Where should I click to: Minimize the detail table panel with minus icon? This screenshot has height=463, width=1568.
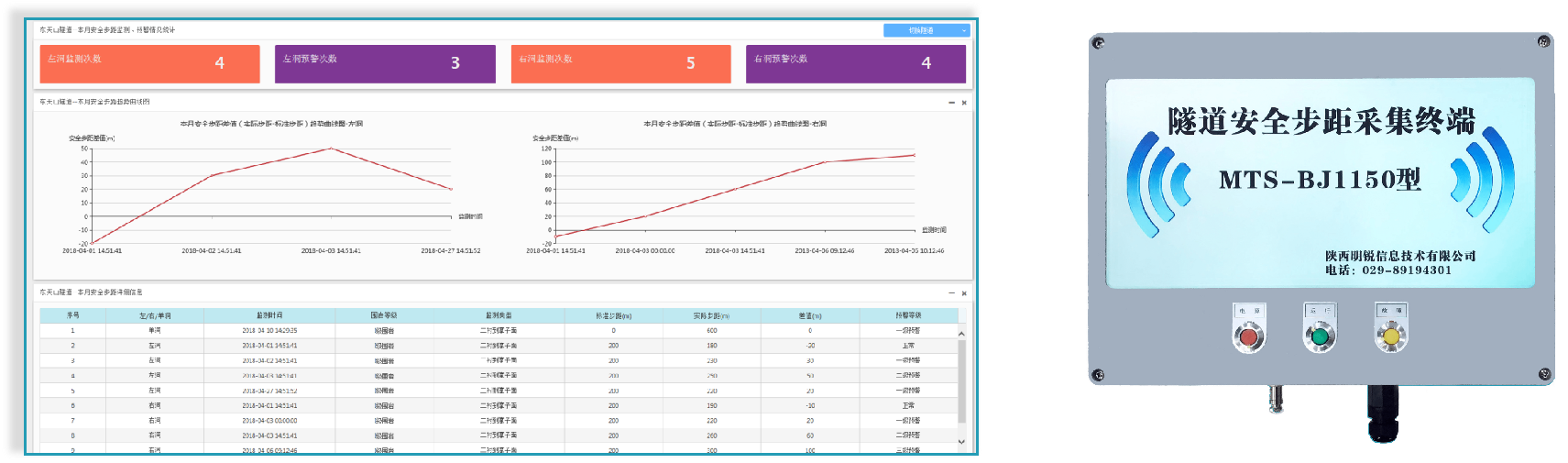coord(951,293)
